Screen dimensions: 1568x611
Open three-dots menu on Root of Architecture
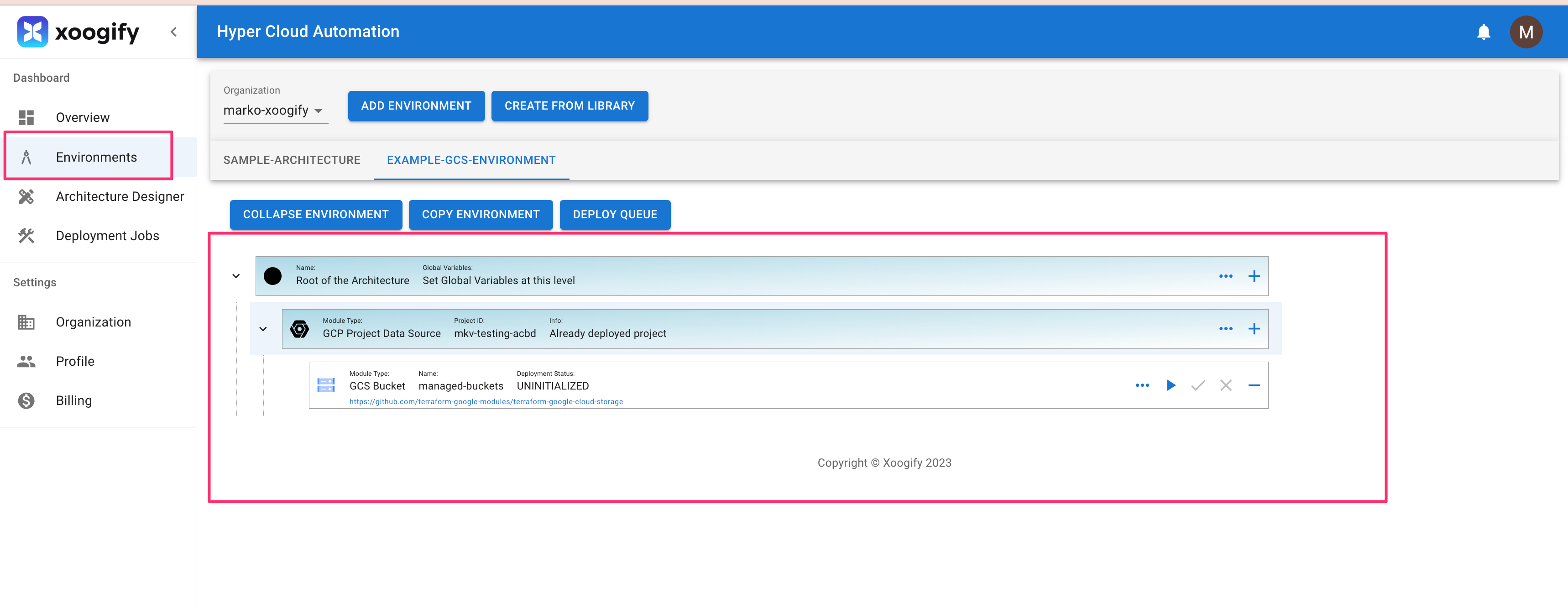[x=1225, y=276]
